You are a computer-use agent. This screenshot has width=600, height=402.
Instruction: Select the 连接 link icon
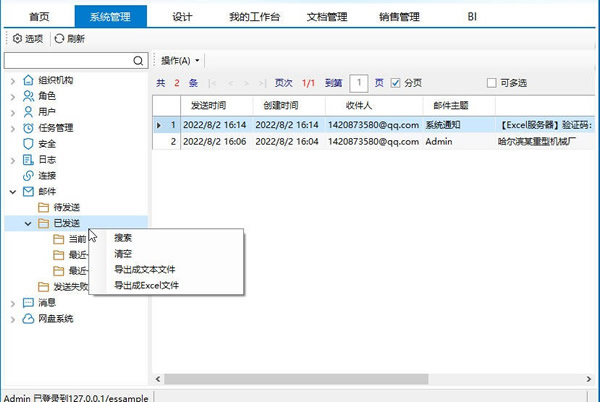coord(27,175)
